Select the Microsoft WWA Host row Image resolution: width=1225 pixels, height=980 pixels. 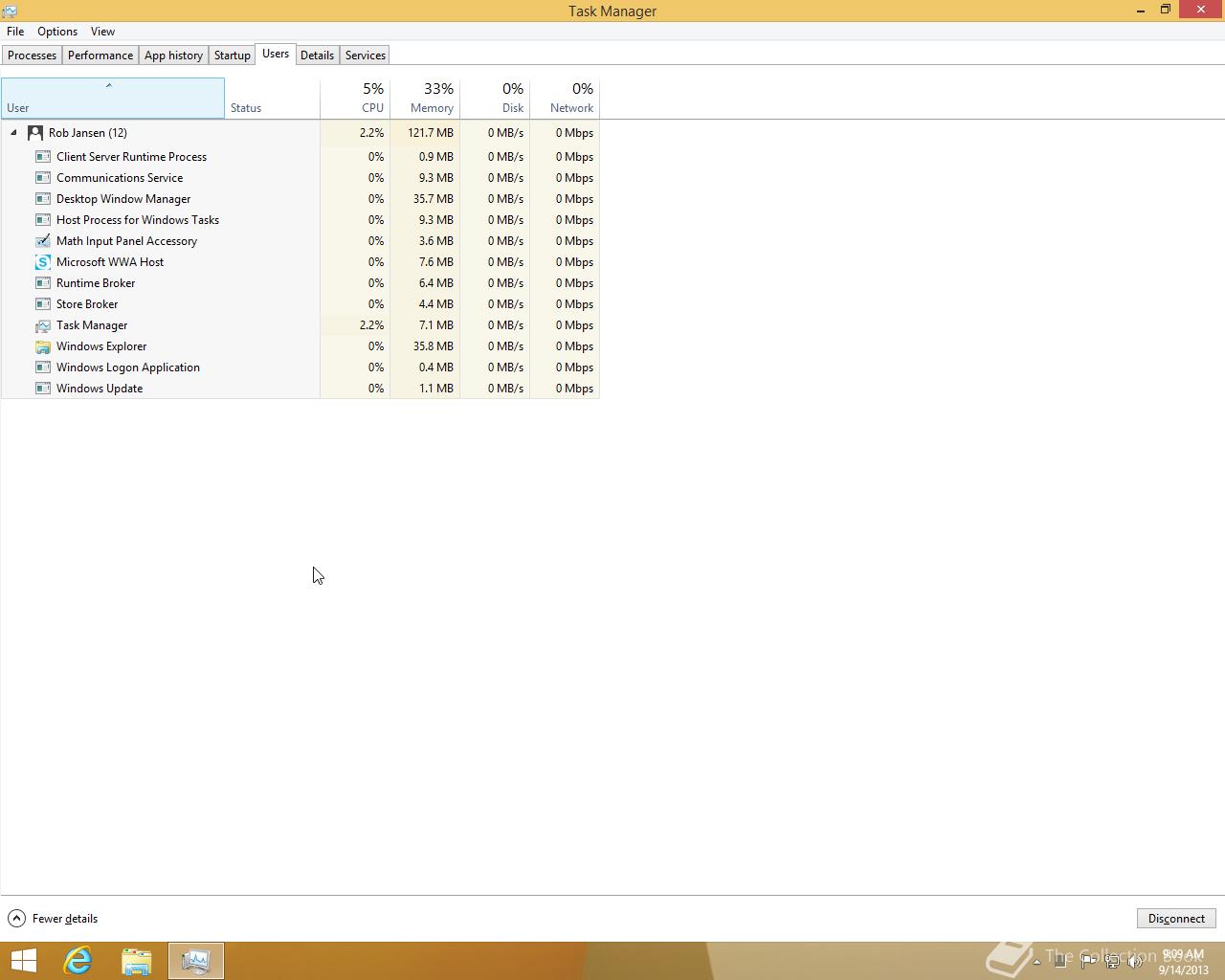[301, 262]
